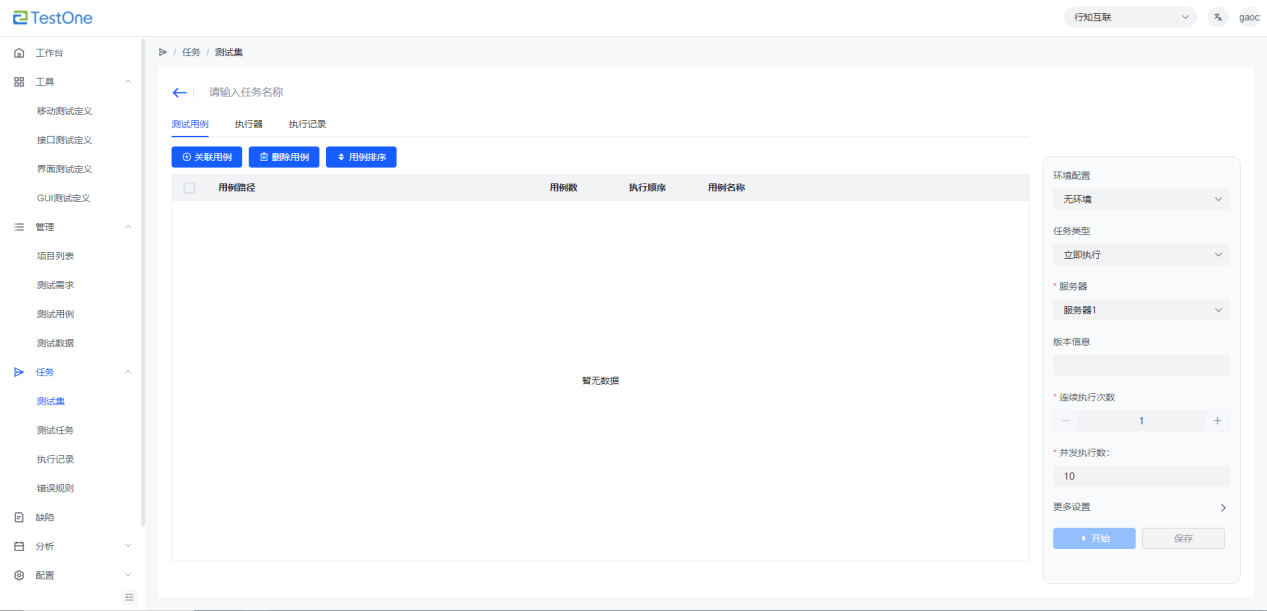1267x611 pixels.
Task: Open the 行知互联 project selector
Action: coord(1131,17)
